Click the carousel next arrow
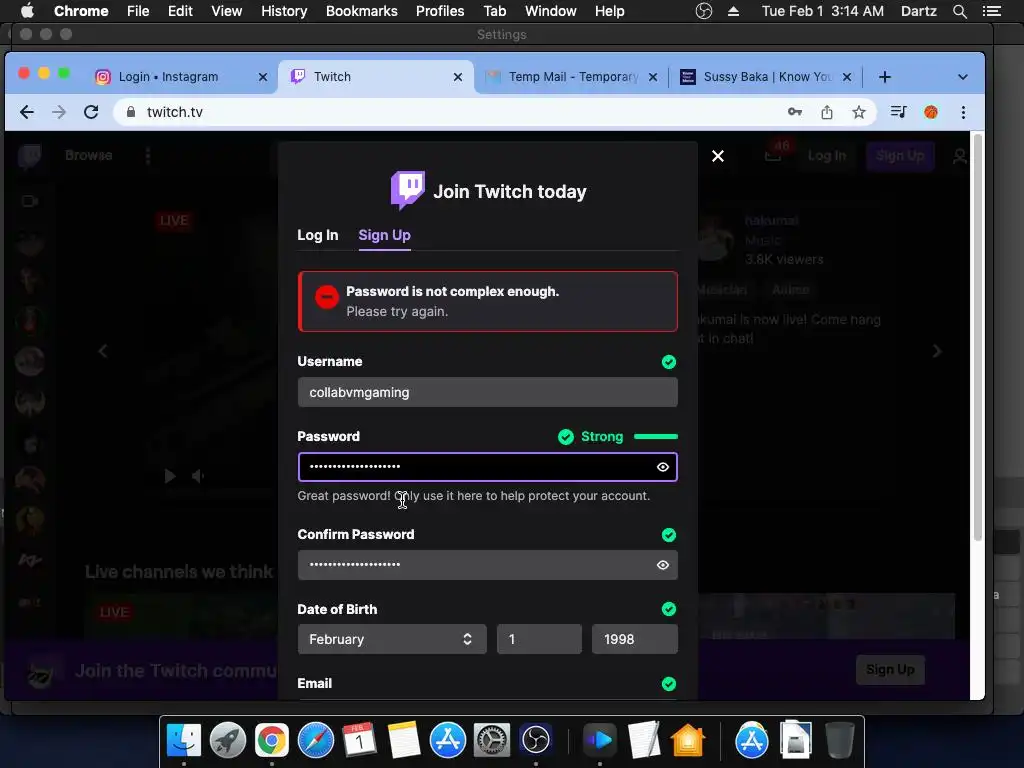 coord(936,351)
